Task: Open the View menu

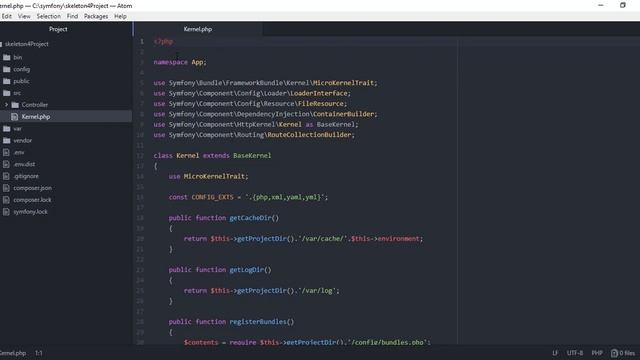Action: click(24, 16)
